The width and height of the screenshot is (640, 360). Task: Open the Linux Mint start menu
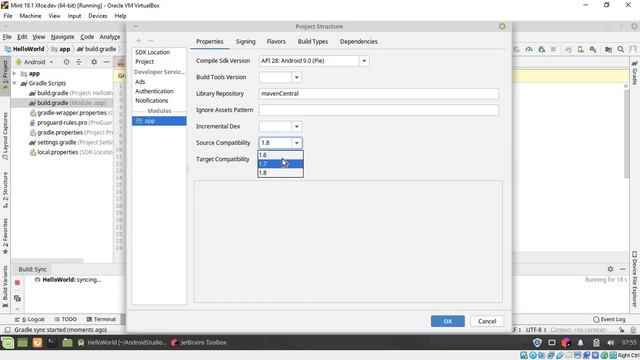coord(7,342)
